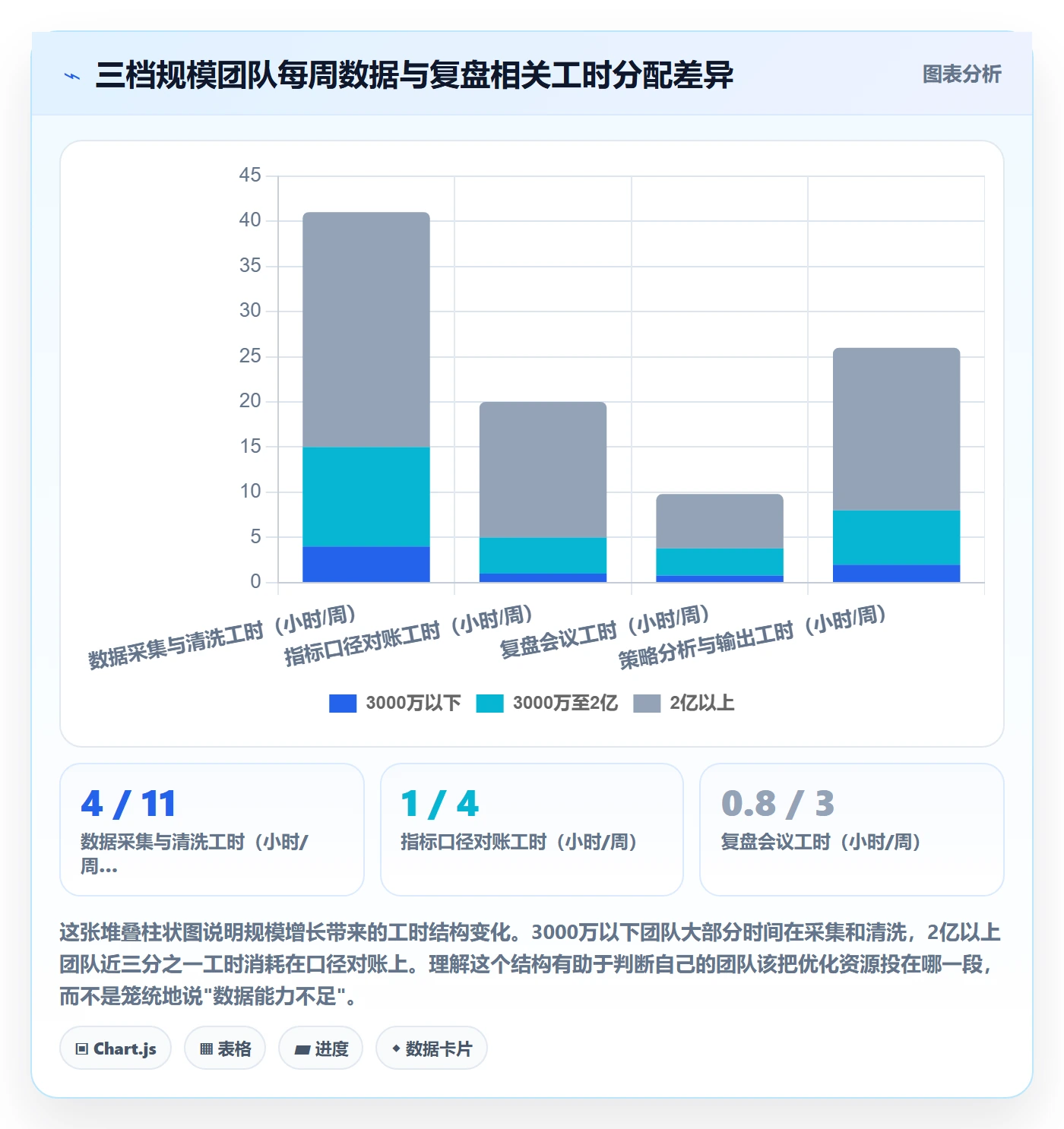
Task: Click the bar icon in 进度 tag
Action: coord(302,1050)
